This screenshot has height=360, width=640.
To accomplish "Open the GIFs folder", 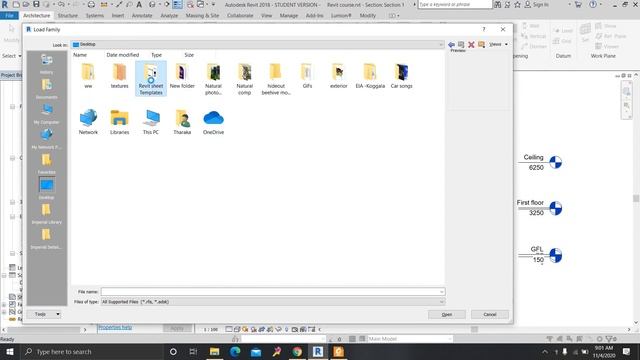I will pos(307,76).
